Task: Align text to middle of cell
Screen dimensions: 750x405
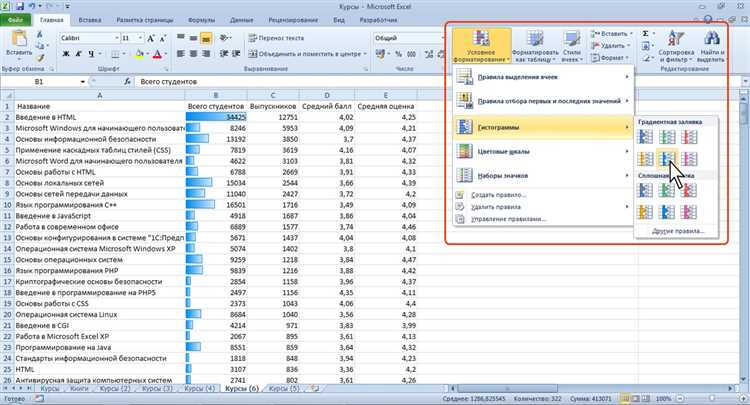Action: pyautogui.click(x=193, y=38)
